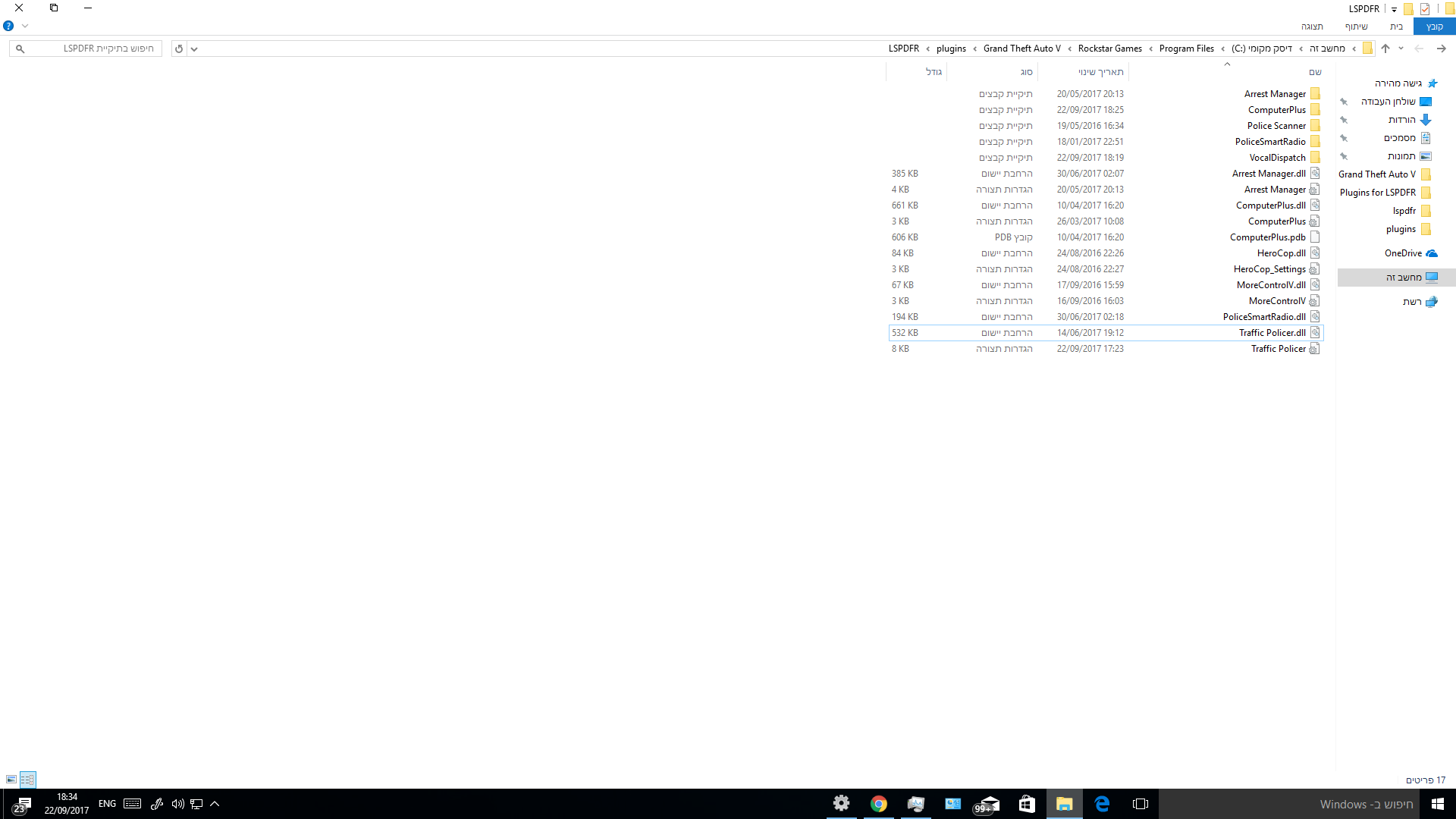Open OneDrive in navigation pane
Viewport: 1456px width, 819px height.
coord(1403,253)
